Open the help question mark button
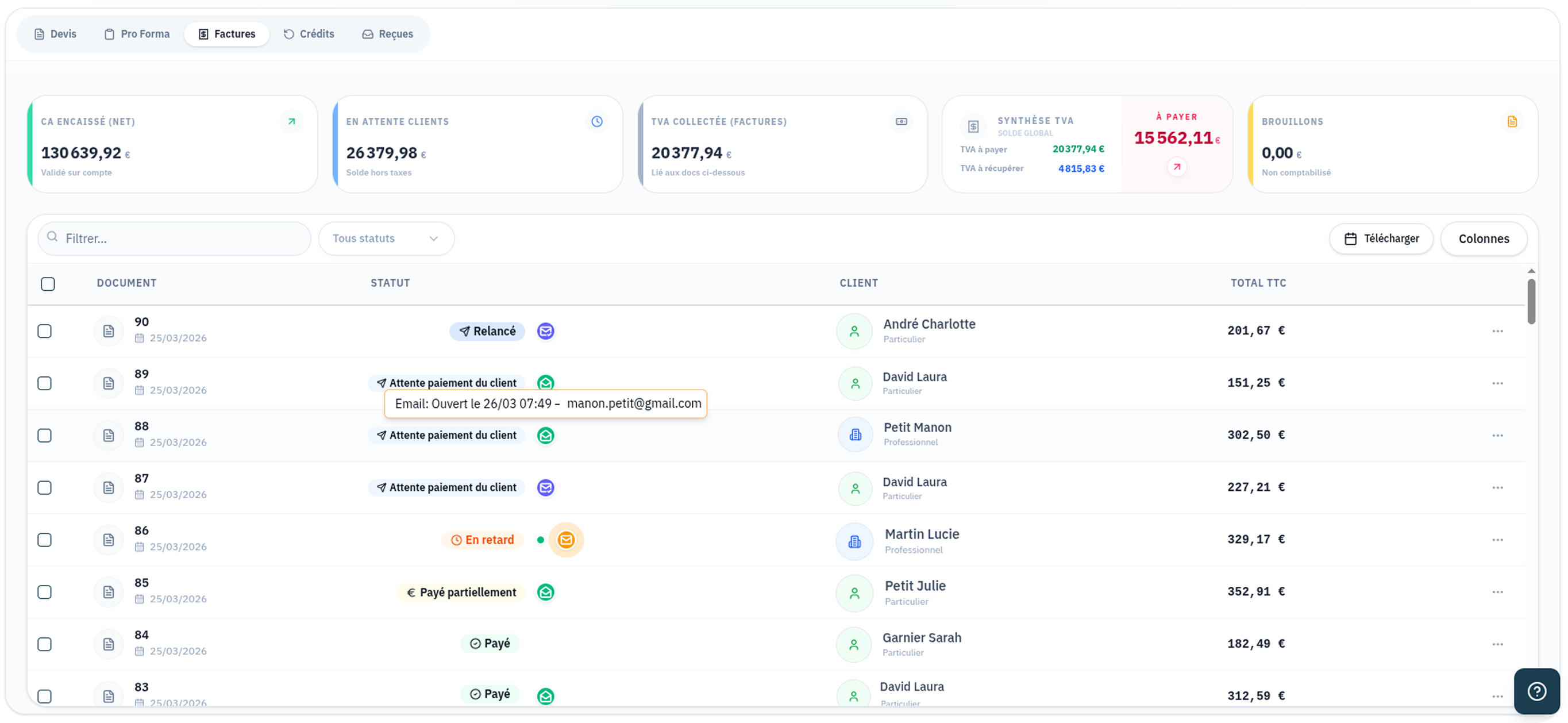 coord(1536,691)
